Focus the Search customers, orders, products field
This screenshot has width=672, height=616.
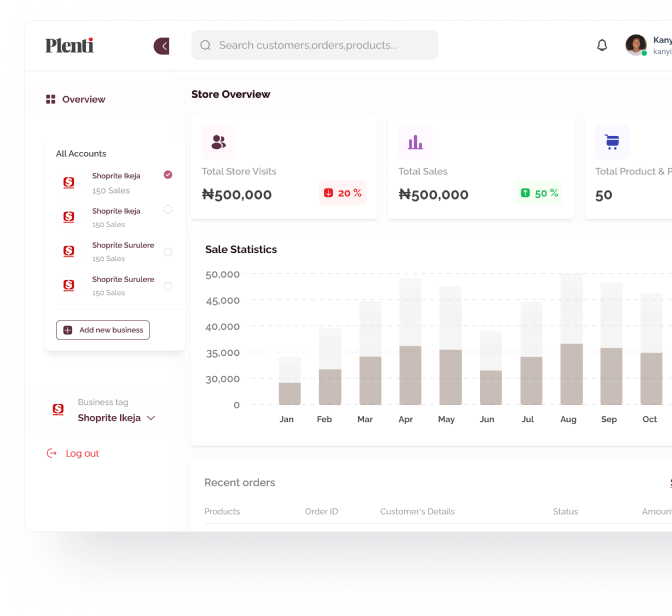tap(315, 45)
